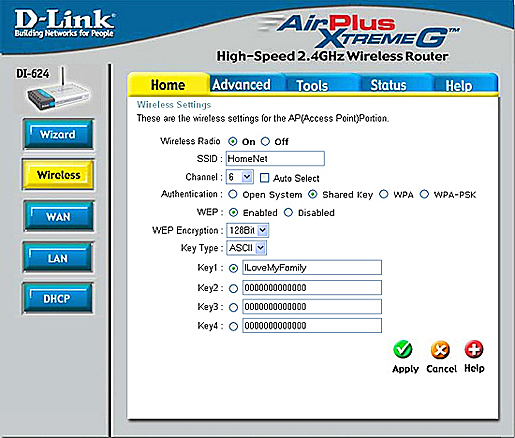Click the Cancel text label
515x438 pixels.
[441, 369]
